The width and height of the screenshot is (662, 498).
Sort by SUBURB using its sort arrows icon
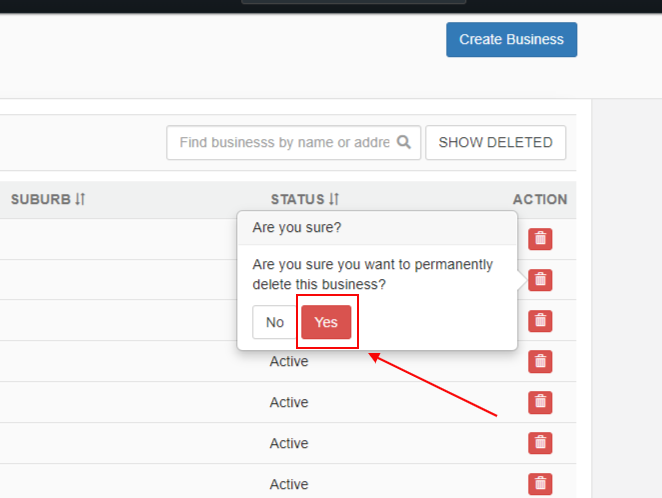tap(81, 199)
